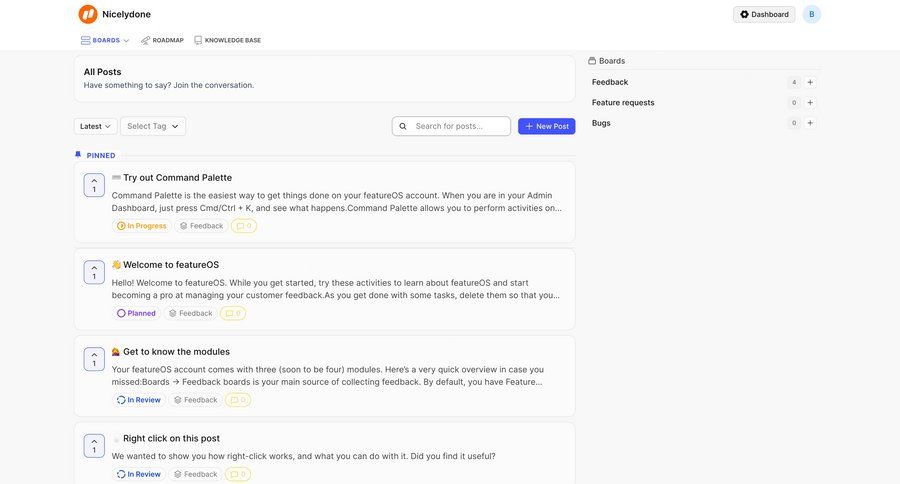Image resolution: width=900 pixels, height=484 pixels.
Task: Open the Right click on this post title
Action: 171,438
